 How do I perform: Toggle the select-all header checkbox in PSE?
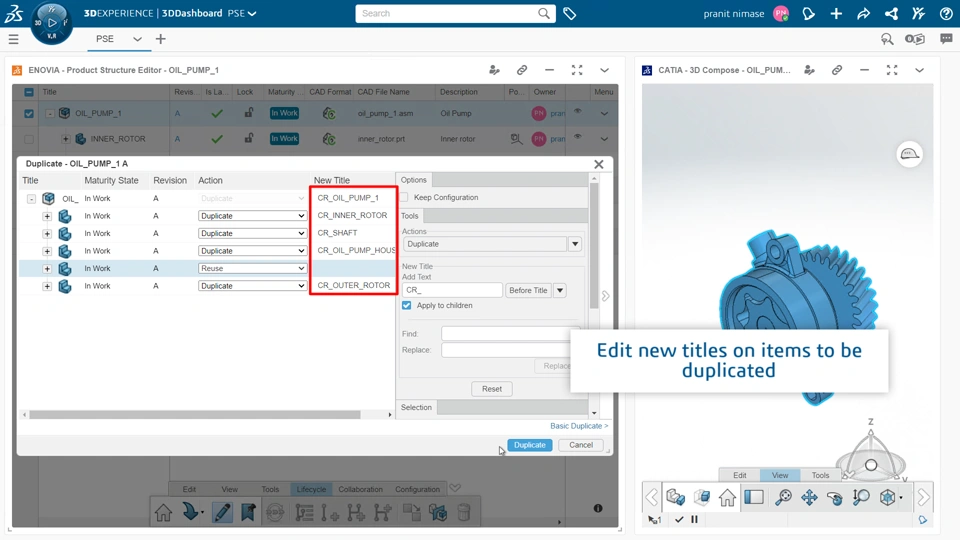click(29, 92)
